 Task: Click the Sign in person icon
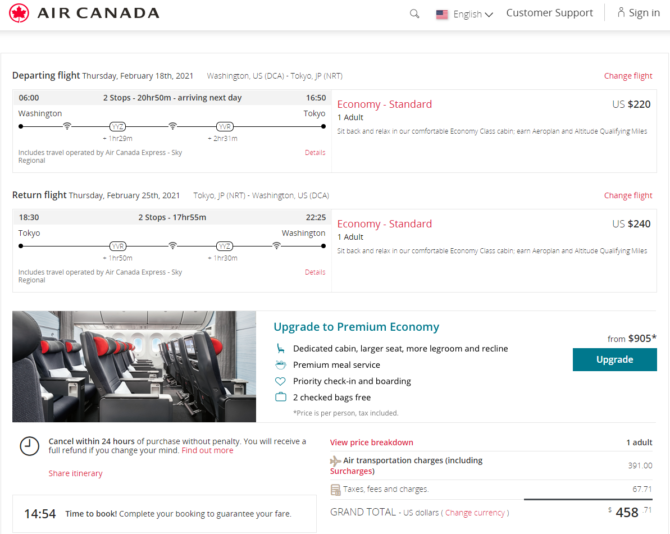tap(621, 12)
